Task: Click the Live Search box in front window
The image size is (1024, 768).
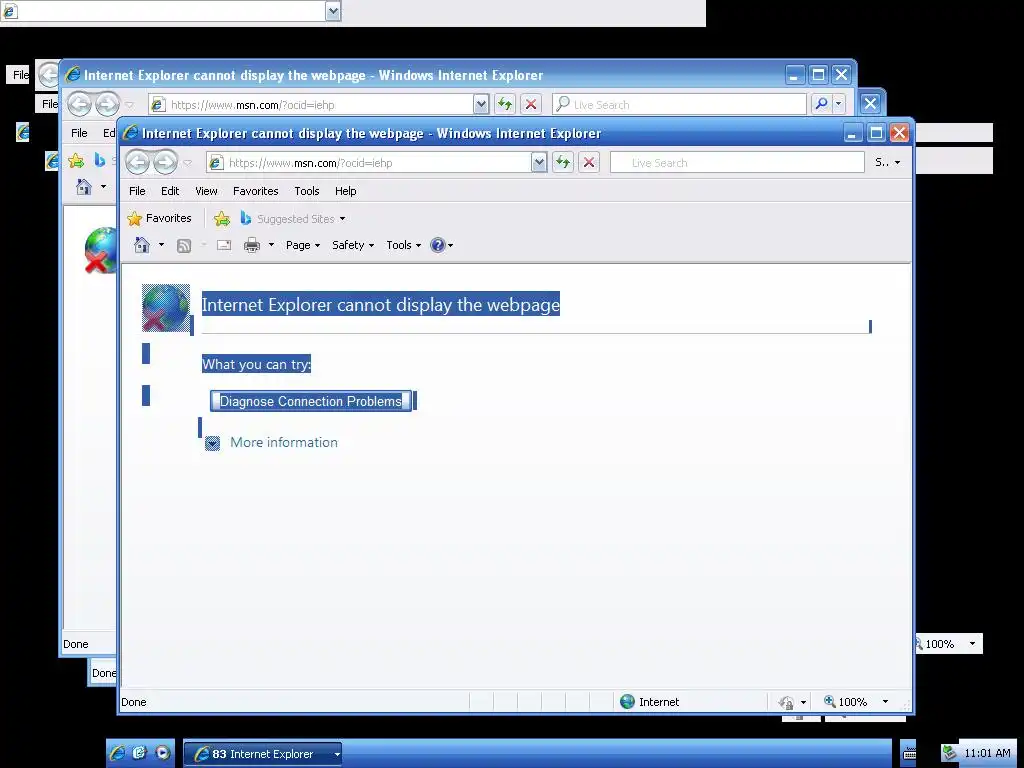Action: (737, 163)
